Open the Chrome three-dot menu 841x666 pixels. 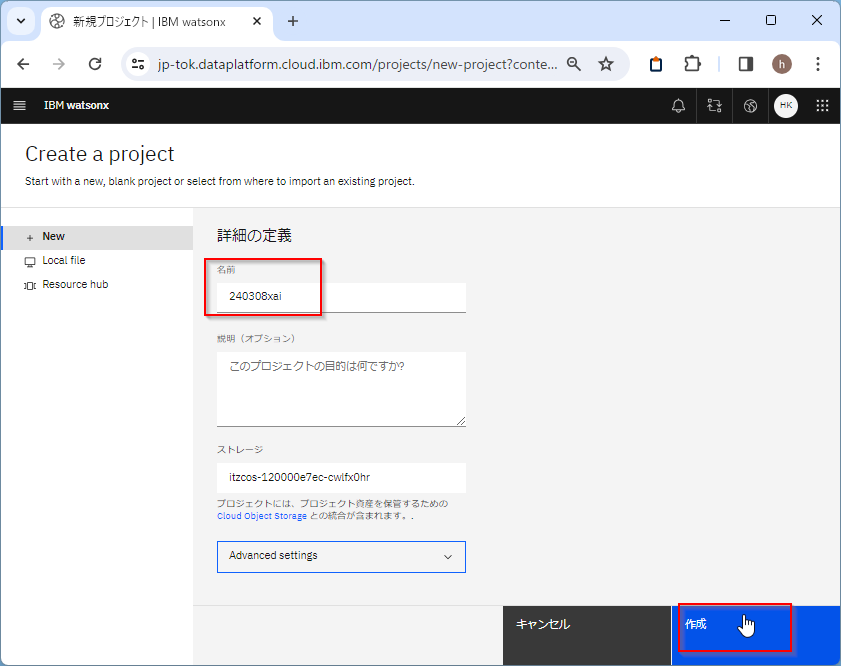(x=818, y=63)
